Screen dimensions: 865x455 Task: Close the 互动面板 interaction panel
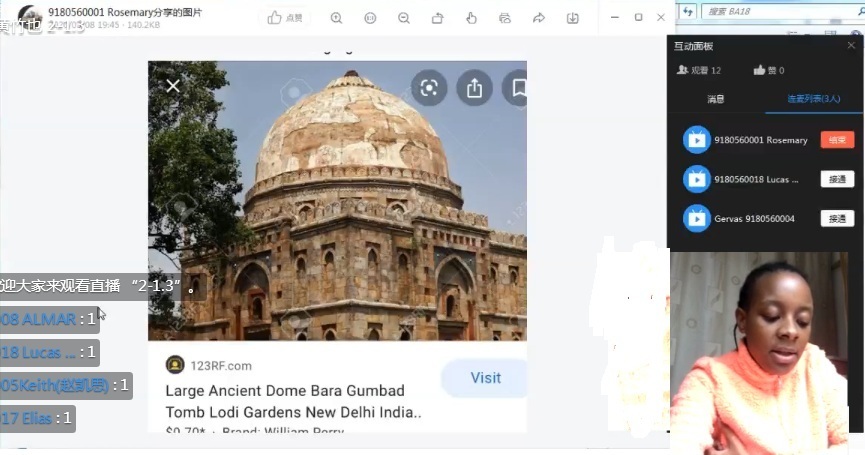point(852,46)
